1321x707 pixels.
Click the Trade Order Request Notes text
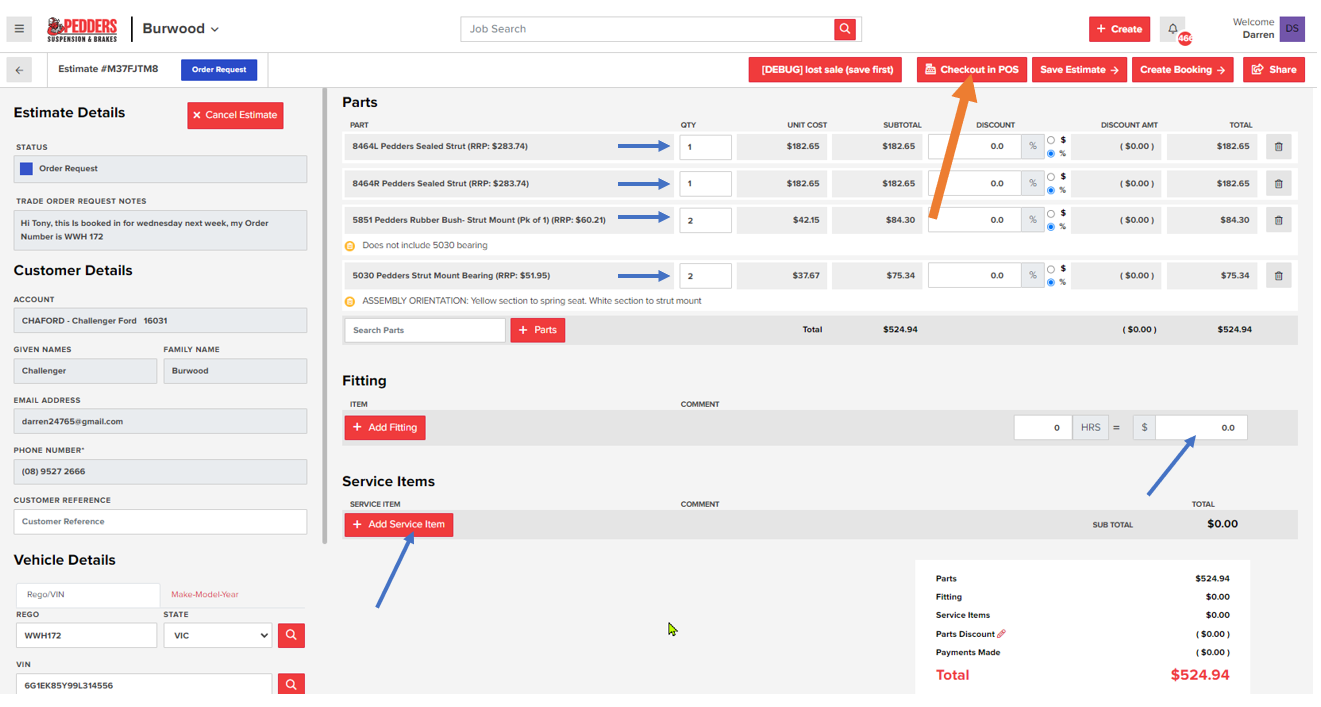point(160,230)
